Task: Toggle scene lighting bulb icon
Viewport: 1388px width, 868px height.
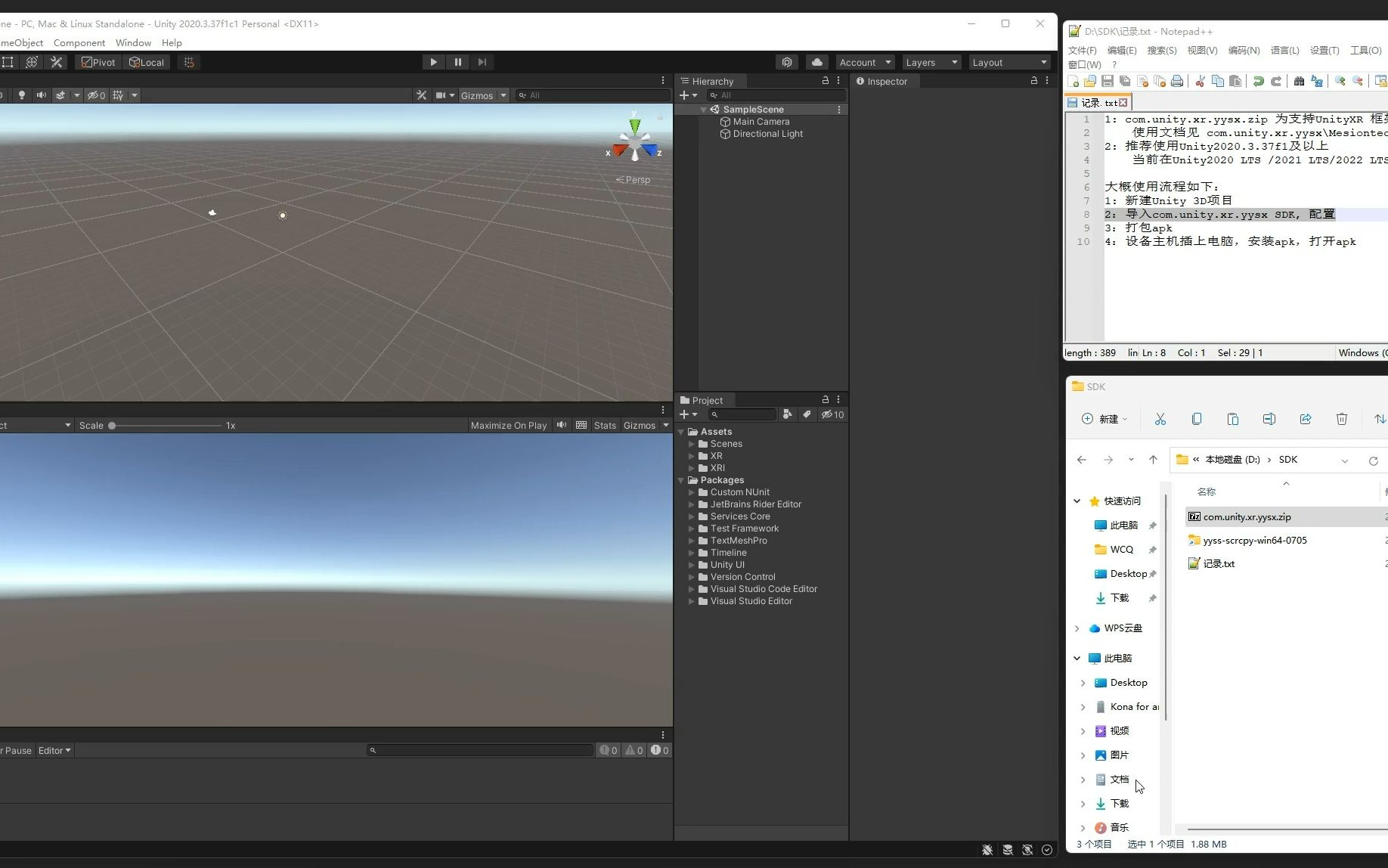Action: 22,95
